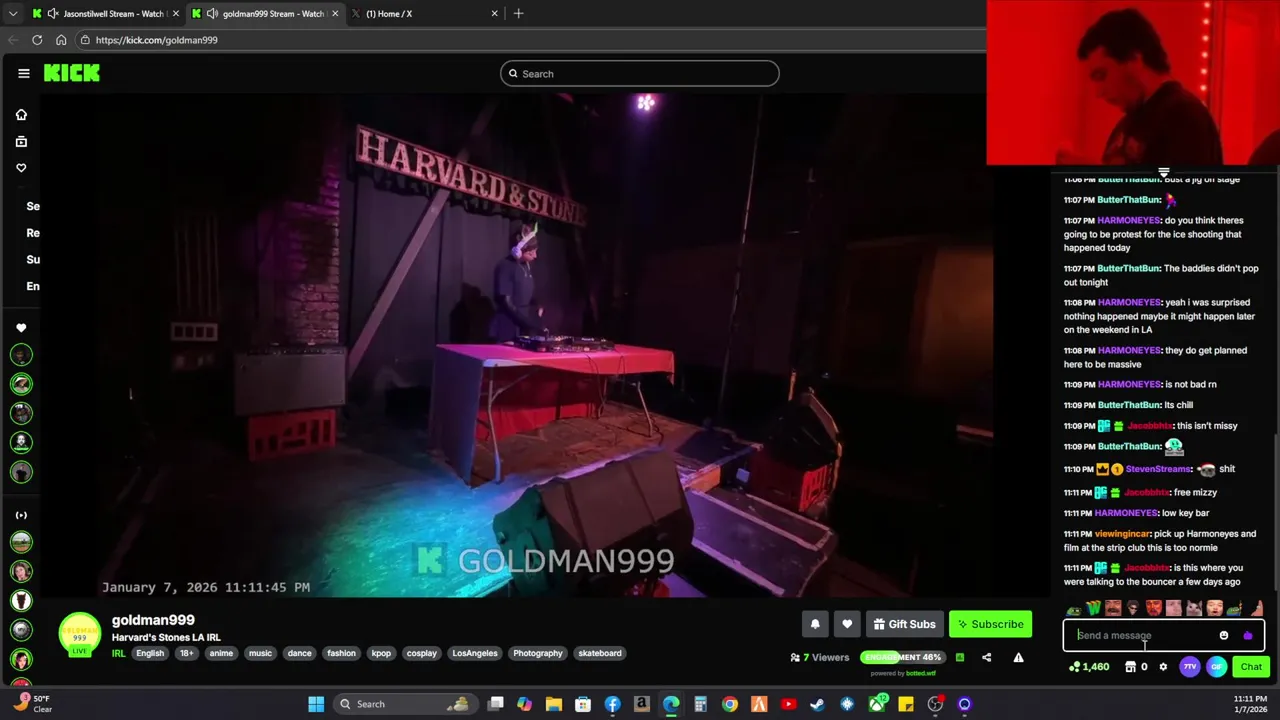Click the browser home button

(61, 40)
